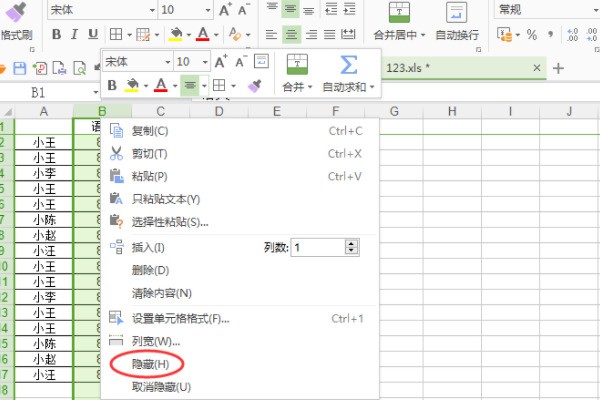Choose Paste (粘贴) from context menu
This screenshot has height=400, width=600.
(x=240, y=176)
